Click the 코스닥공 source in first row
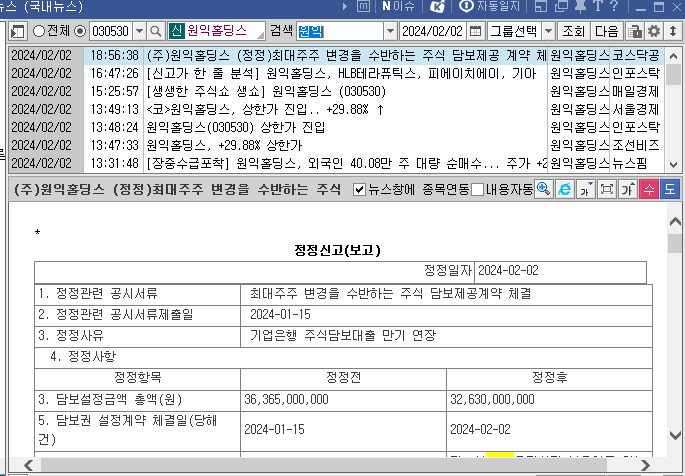 [636, 55]
